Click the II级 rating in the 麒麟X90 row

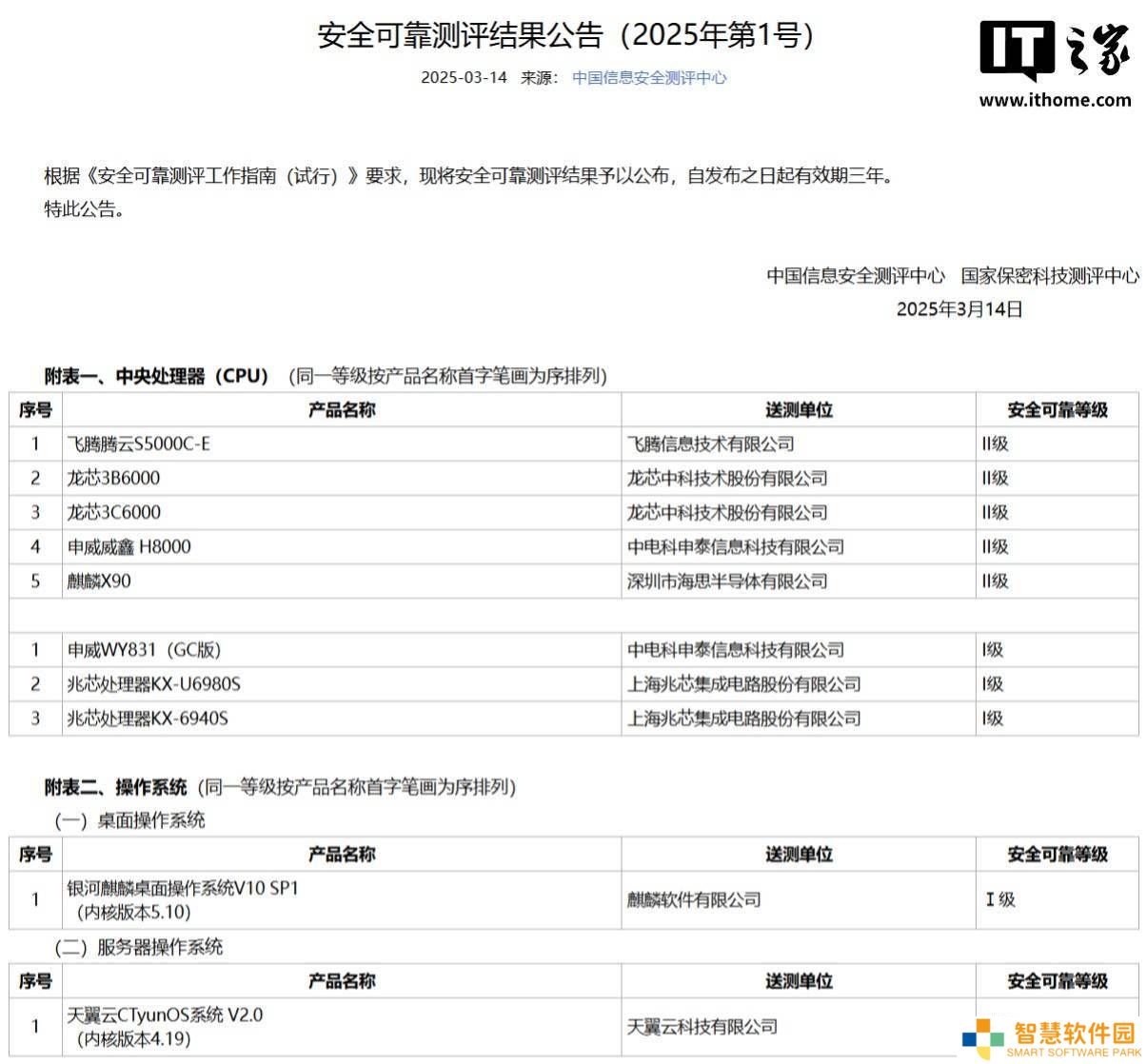1058,581
